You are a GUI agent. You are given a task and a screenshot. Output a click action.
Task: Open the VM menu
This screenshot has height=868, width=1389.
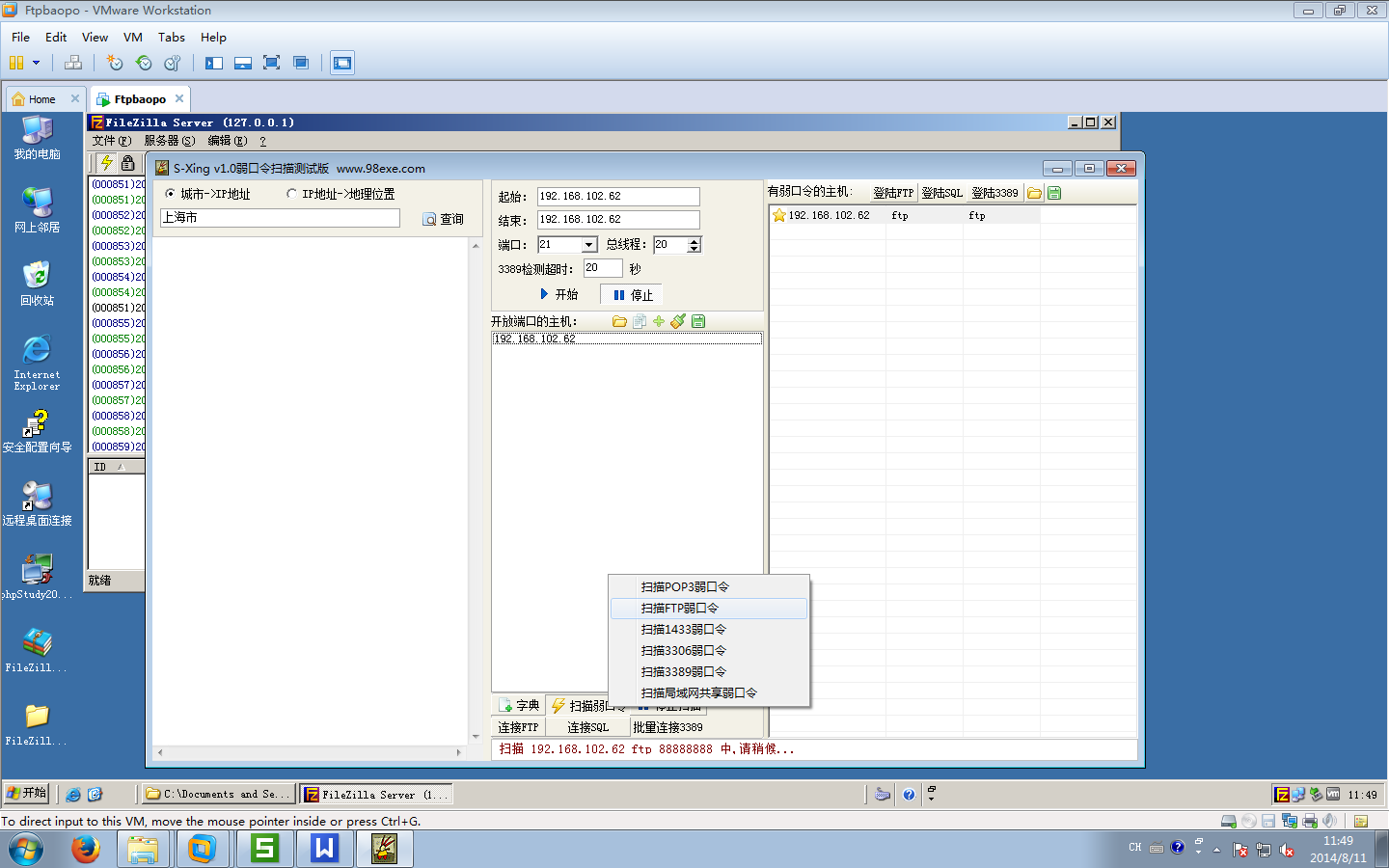pyautogui.click(x=133, y=37)
